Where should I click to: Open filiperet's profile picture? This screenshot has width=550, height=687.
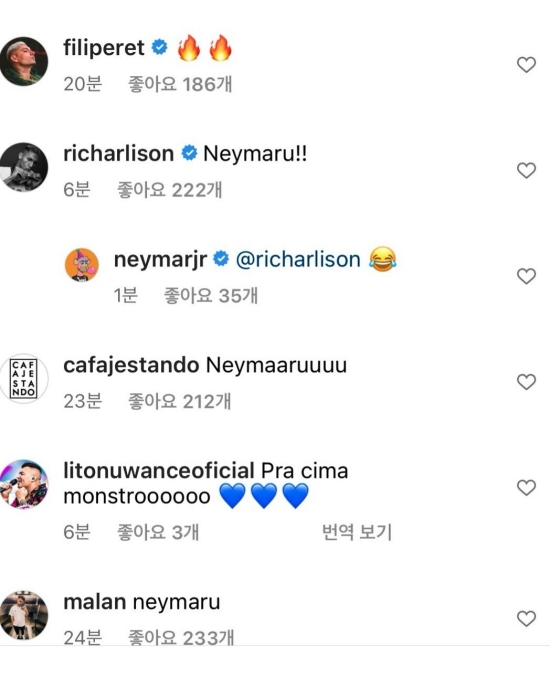pyautogui.click(x=24, y=61)
